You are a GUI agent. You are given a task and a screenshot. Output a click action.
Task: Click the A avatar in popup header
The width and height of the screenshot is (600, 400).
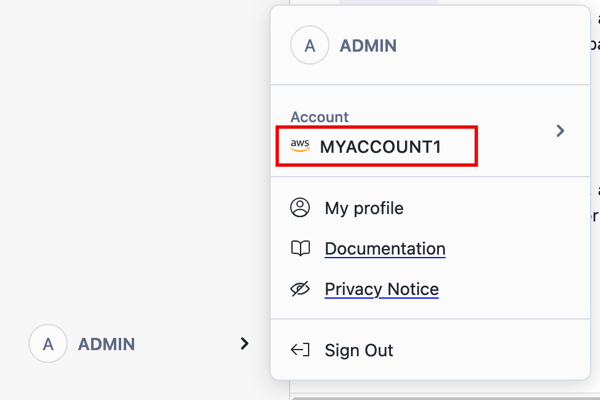pos(310,45)
